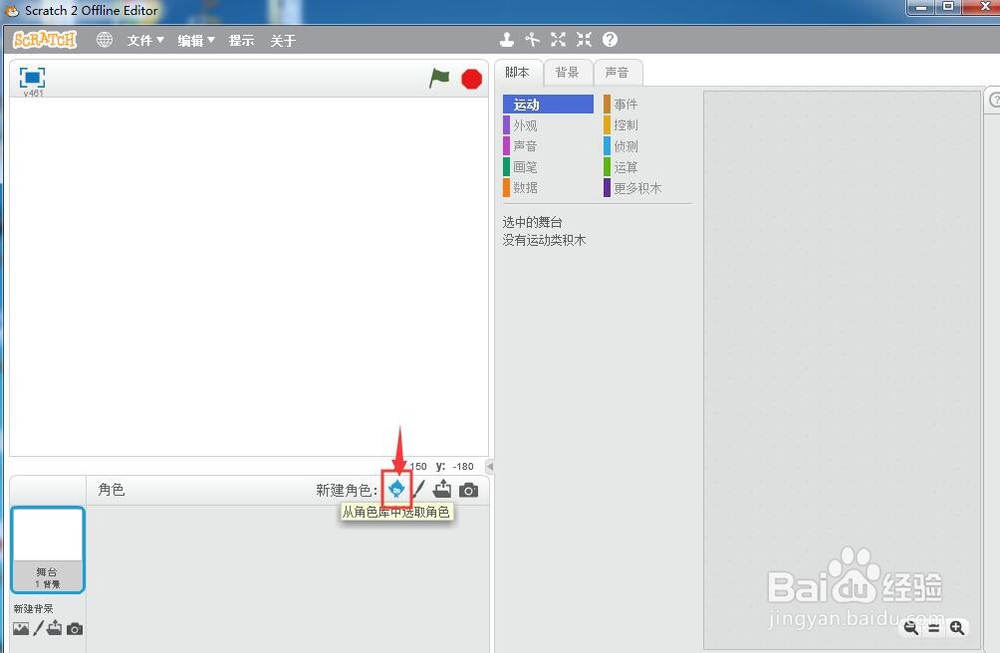This screenshot has height=653, width=1000.
Task: Choose sprite from library icon
Action: pos(396,489)
